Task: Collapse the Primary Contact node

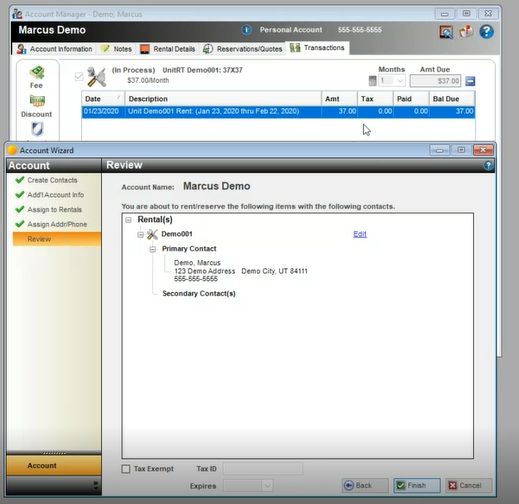Action: [x=153, y=249]
